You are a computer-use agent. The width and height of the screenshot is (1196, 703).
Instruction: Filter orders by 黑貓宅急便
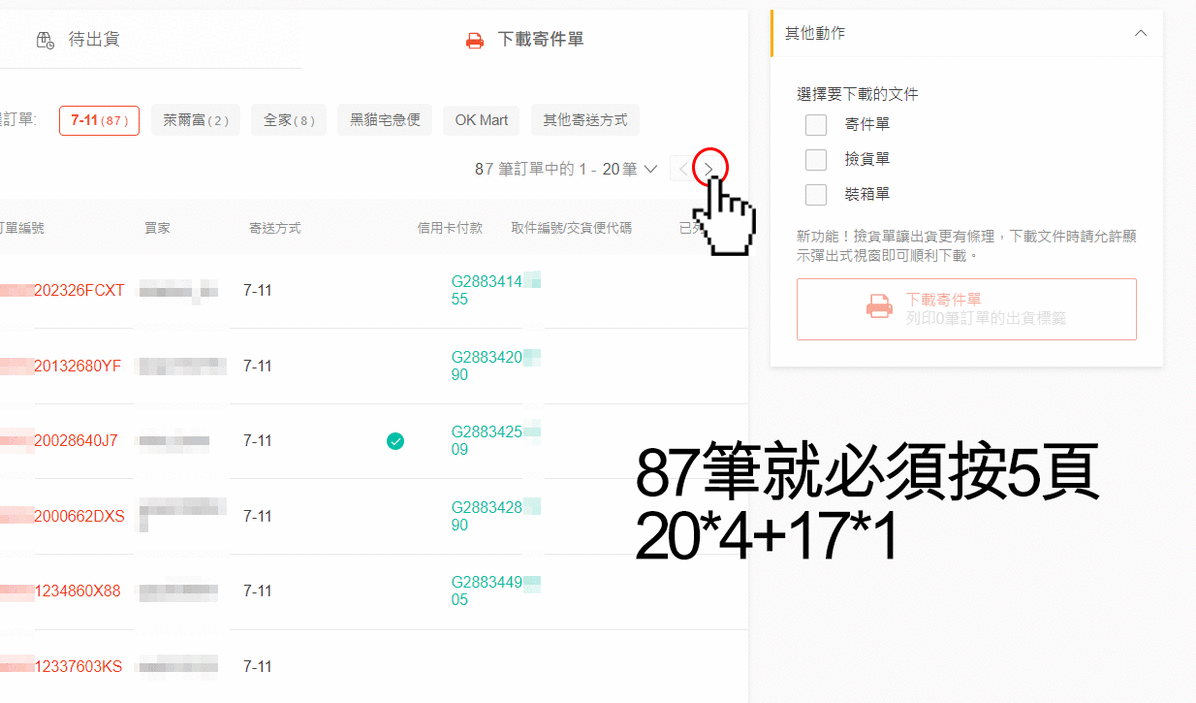pyautogui.click(x=384, y=120)
